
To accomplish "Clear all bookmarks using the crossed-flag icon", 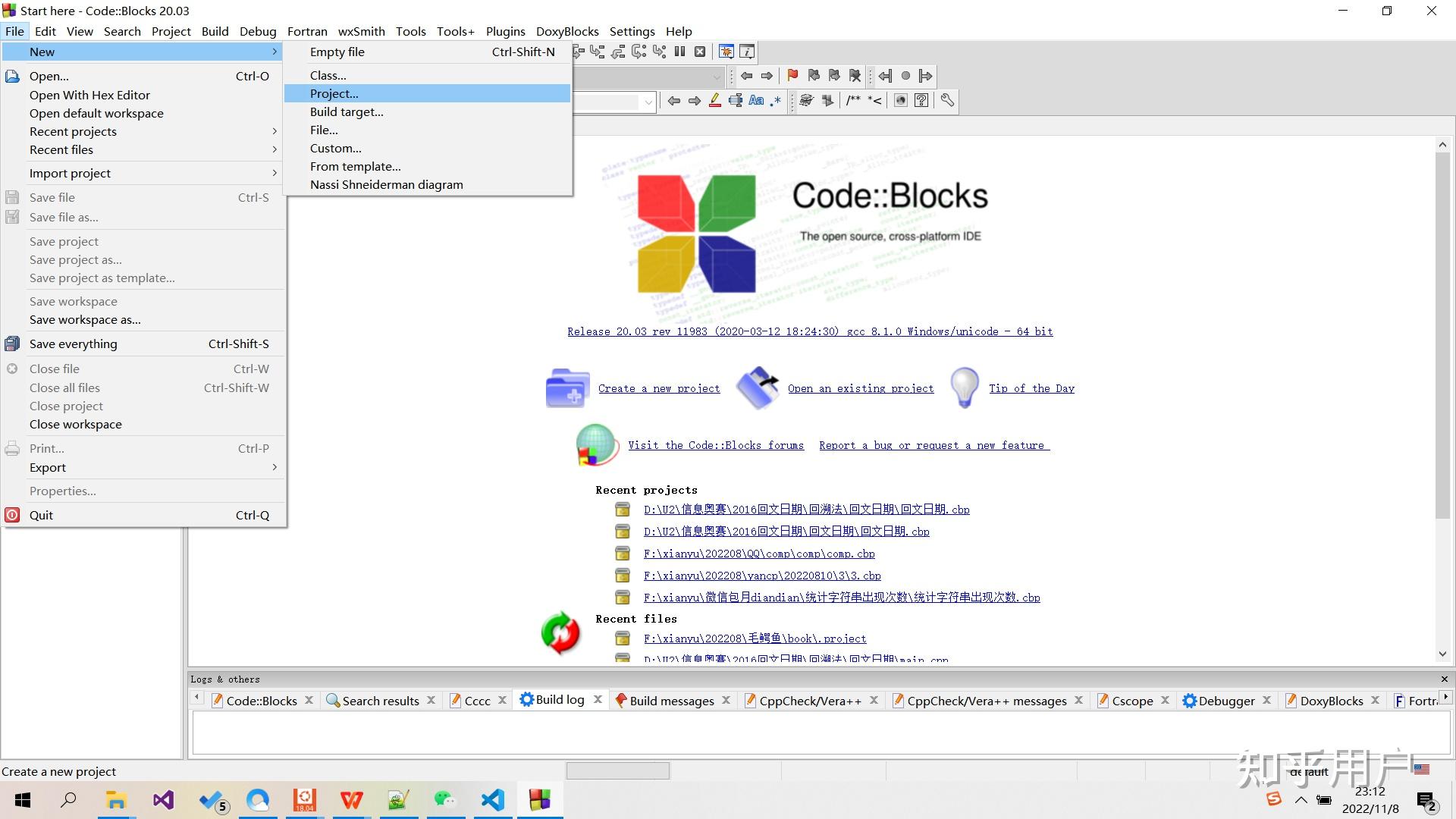I will pyautogui.click(x=854, y=76).
